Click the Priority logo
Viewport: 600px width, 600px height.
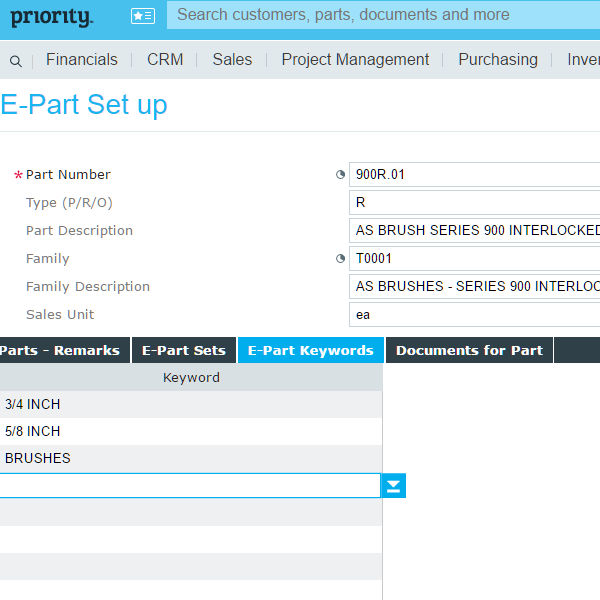coord(51,17)
